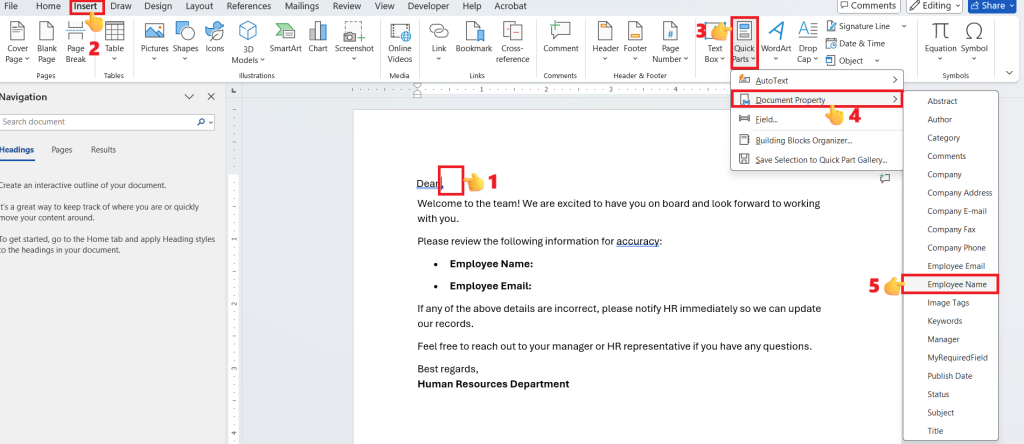The width and height of the screenshot is (1024, 444).
Task: Click the Share button
Action: point(995,6)
